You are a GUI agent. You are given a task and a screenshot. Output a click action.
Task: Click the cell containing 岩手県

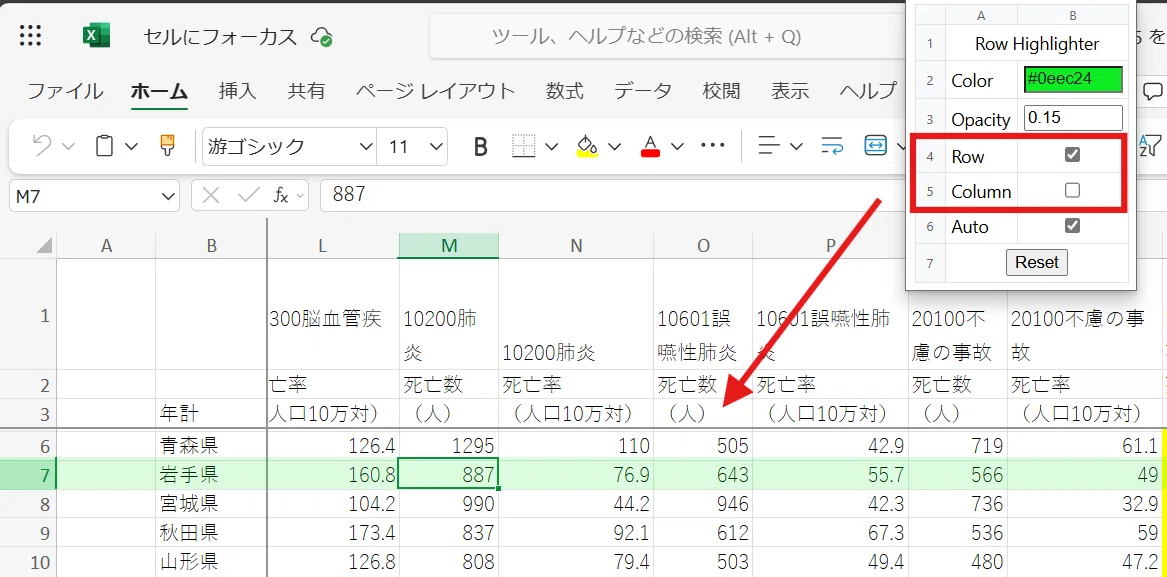pos(211,474)
